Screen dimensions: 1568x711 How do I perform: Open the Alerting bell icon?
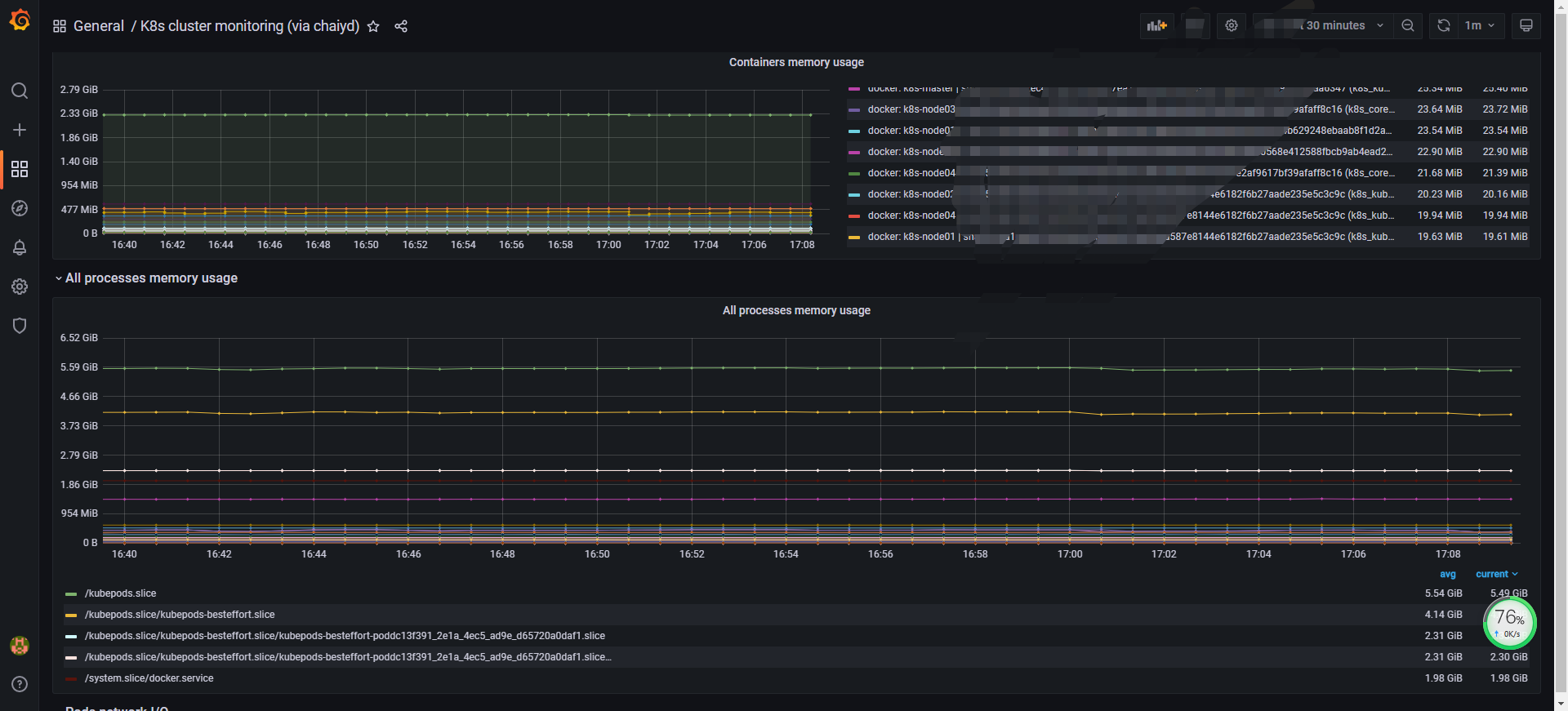[x=20, y=247]
